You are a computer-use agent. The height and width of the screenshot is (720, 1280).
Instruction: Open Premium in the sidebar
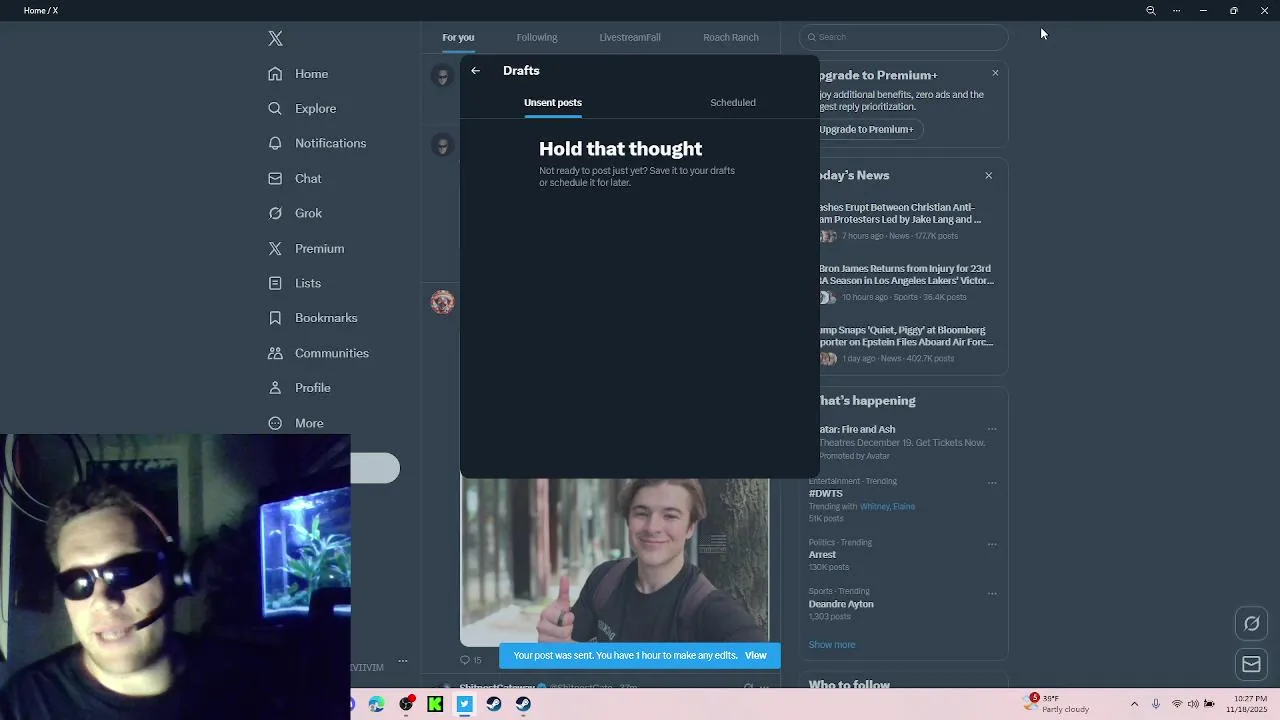coord(306,248)
